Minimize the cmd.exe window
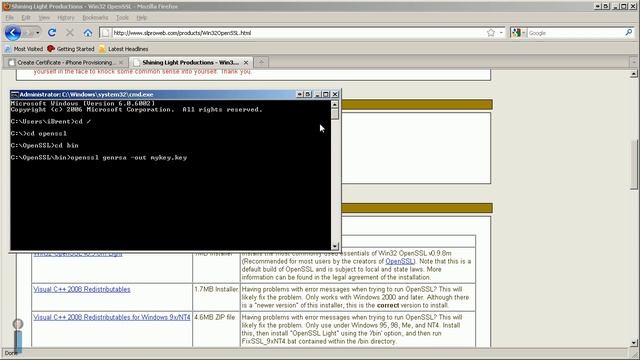Screen dimensions: 640x360 point(317,94)
